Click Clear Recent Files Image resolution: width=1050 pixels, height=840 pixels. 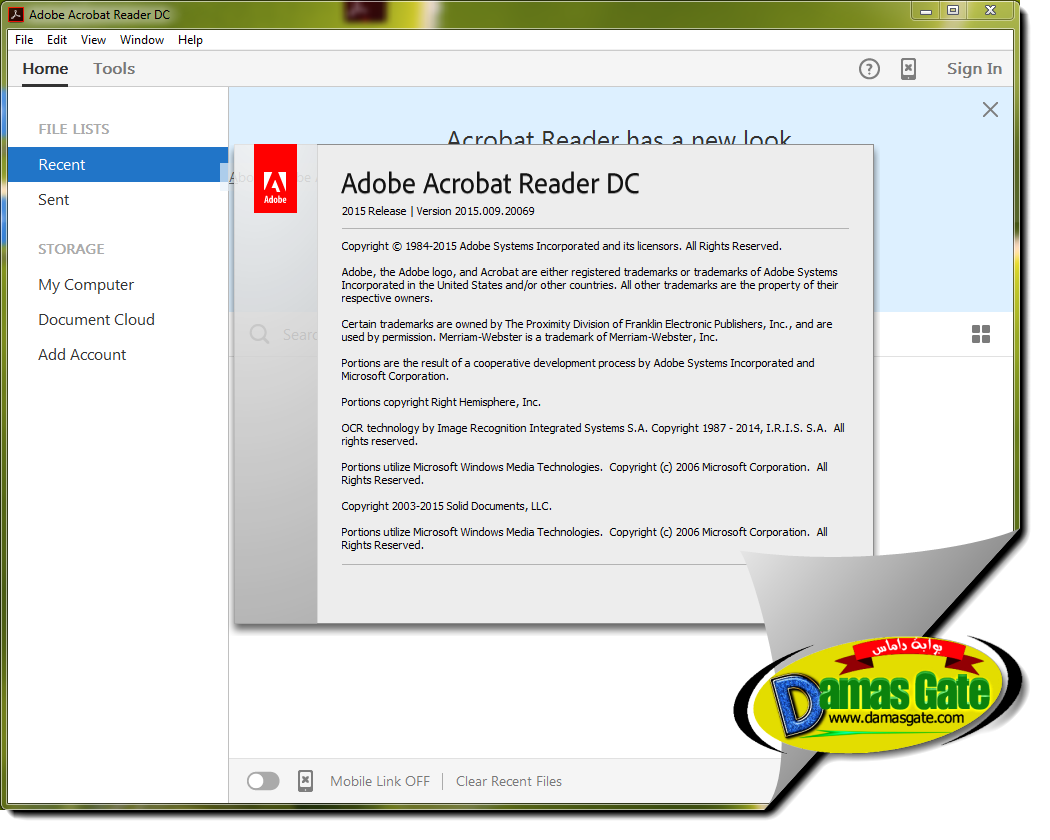point(509,781)
